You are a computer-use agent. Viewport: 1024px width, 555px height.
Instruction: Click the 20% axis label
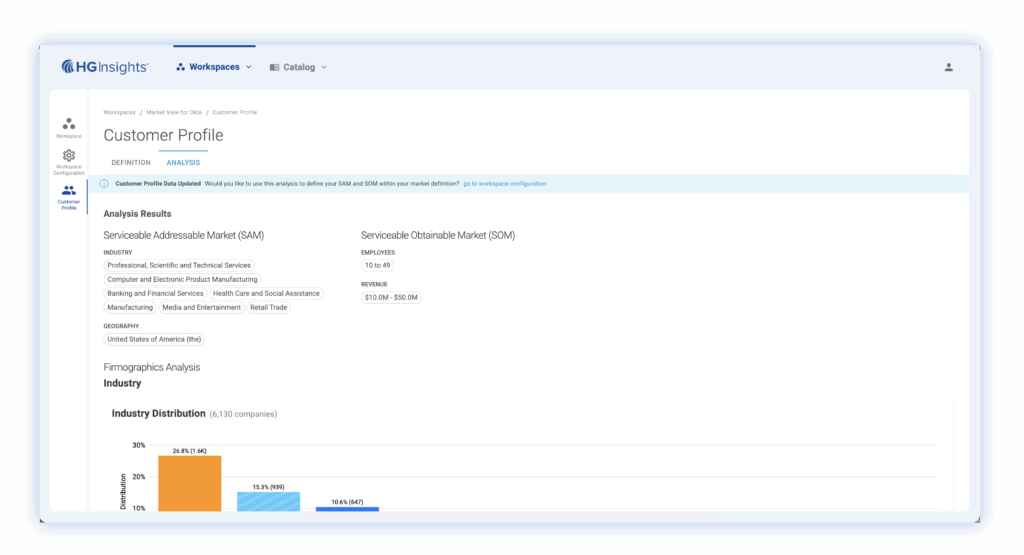coord(138,477)
